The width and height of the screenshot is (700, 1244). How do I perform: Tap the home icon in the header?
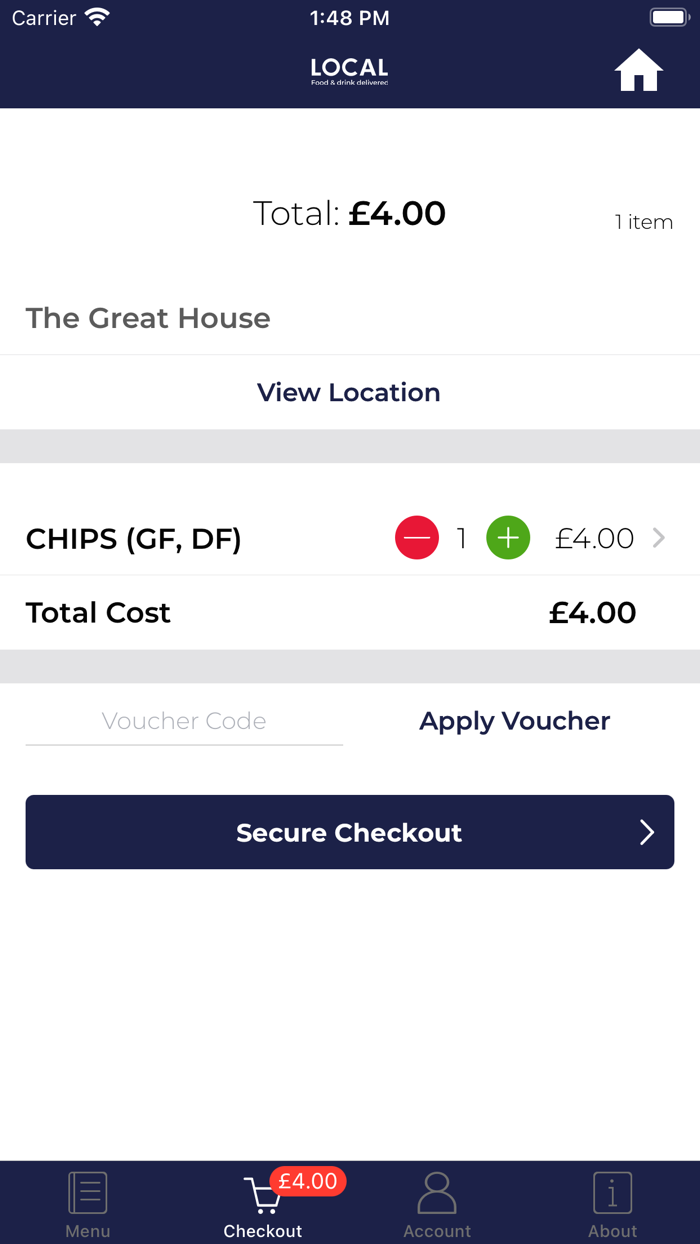(638, 70)
